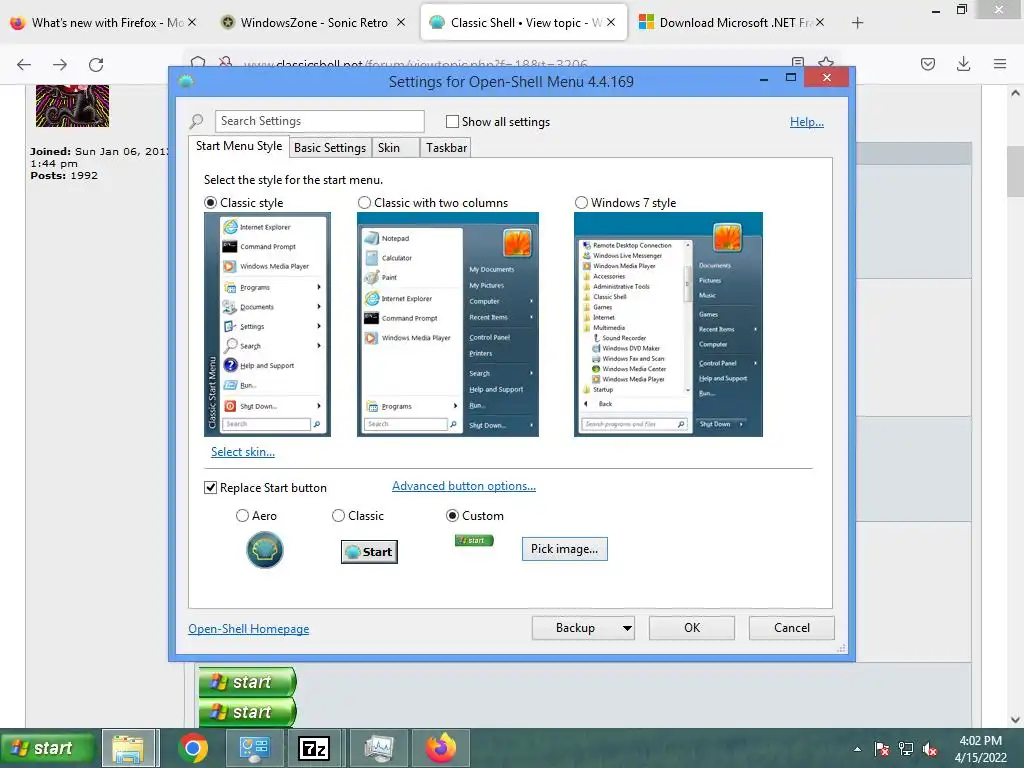Click the Aero shell start button image

tap(264, 550)
